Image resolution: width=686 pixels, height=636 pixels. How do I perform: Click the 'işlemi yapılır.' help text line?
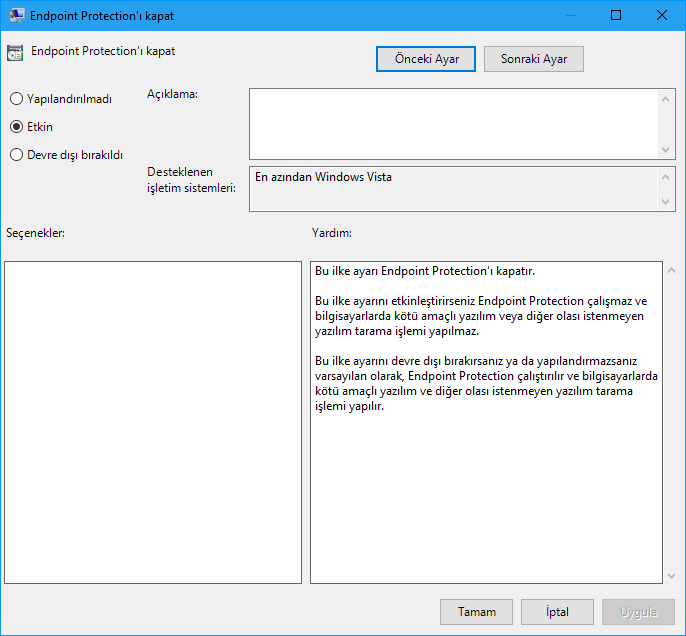pyautogui.click(x=349, y=406)
